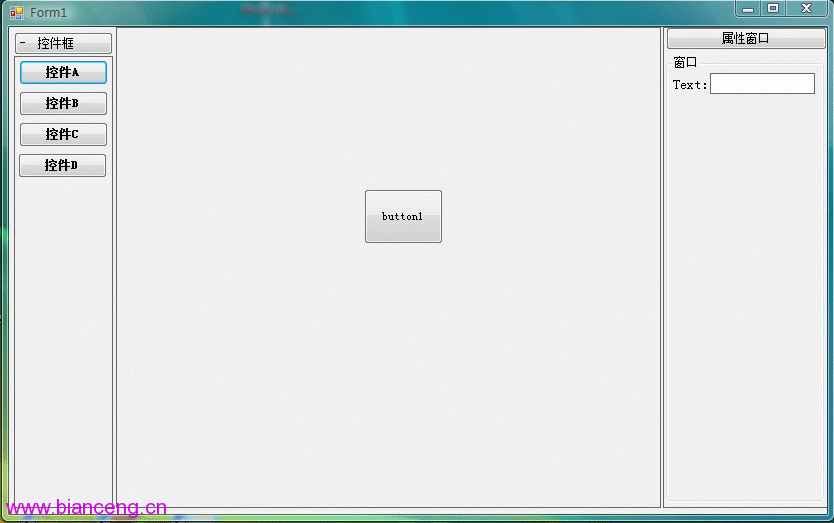Collapse the 控件框 panel header

tap(63, 43)
